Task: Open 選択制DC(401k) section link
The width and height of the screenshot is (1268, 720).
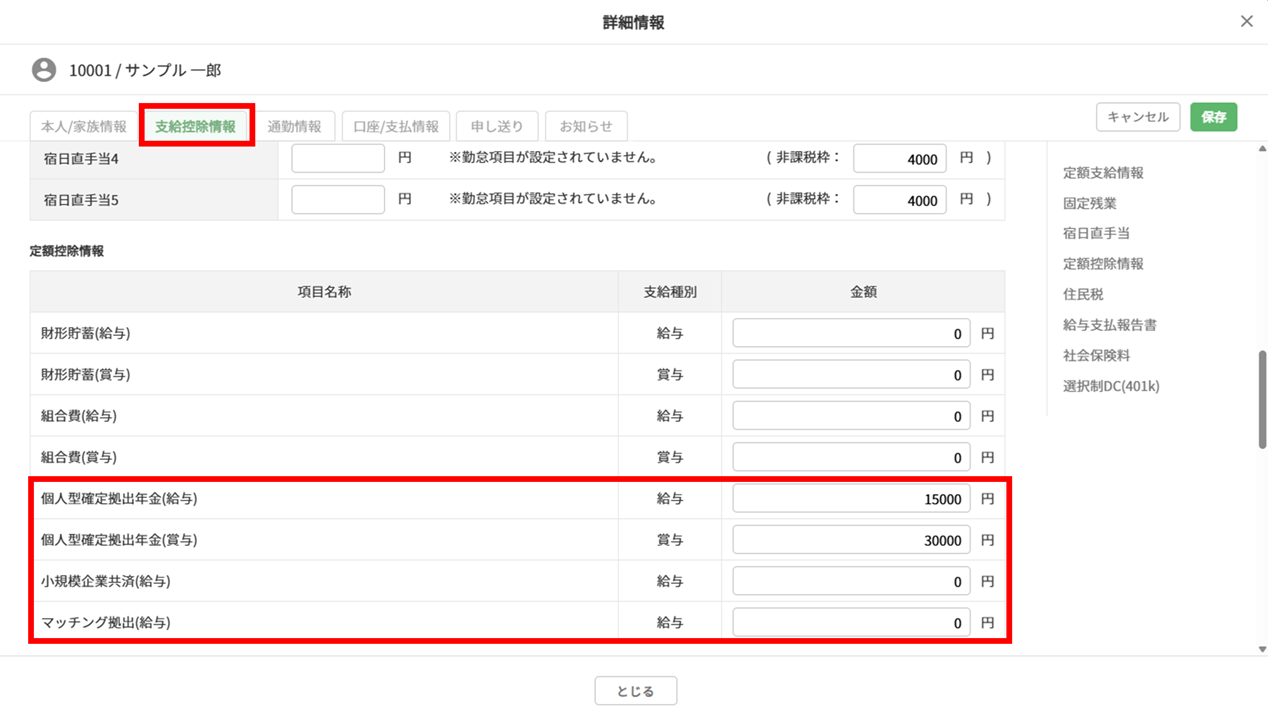Action: [x=1110, y=386]
